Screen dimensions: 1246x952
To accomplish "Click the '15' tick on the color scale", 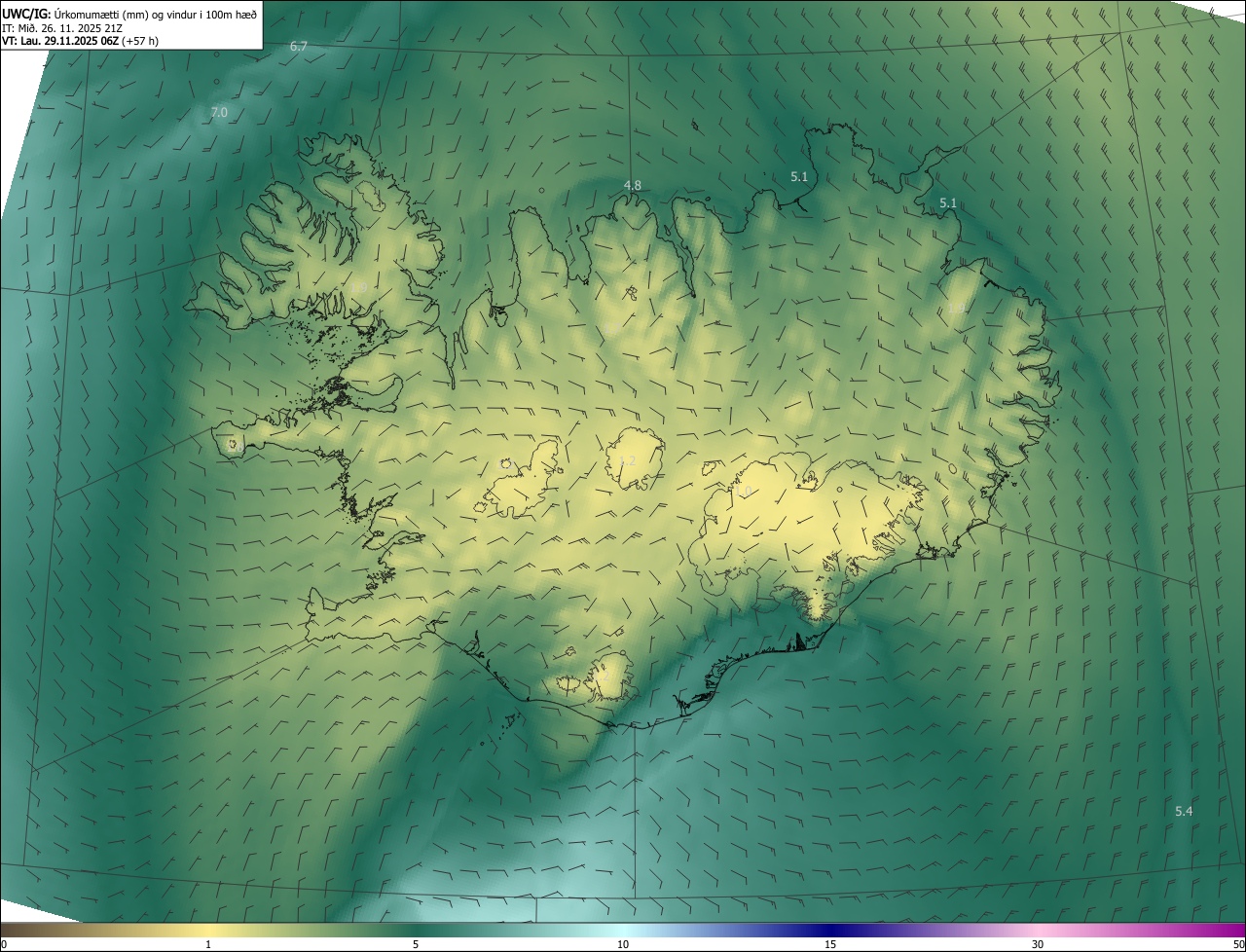I will click(x=830, y=944).
